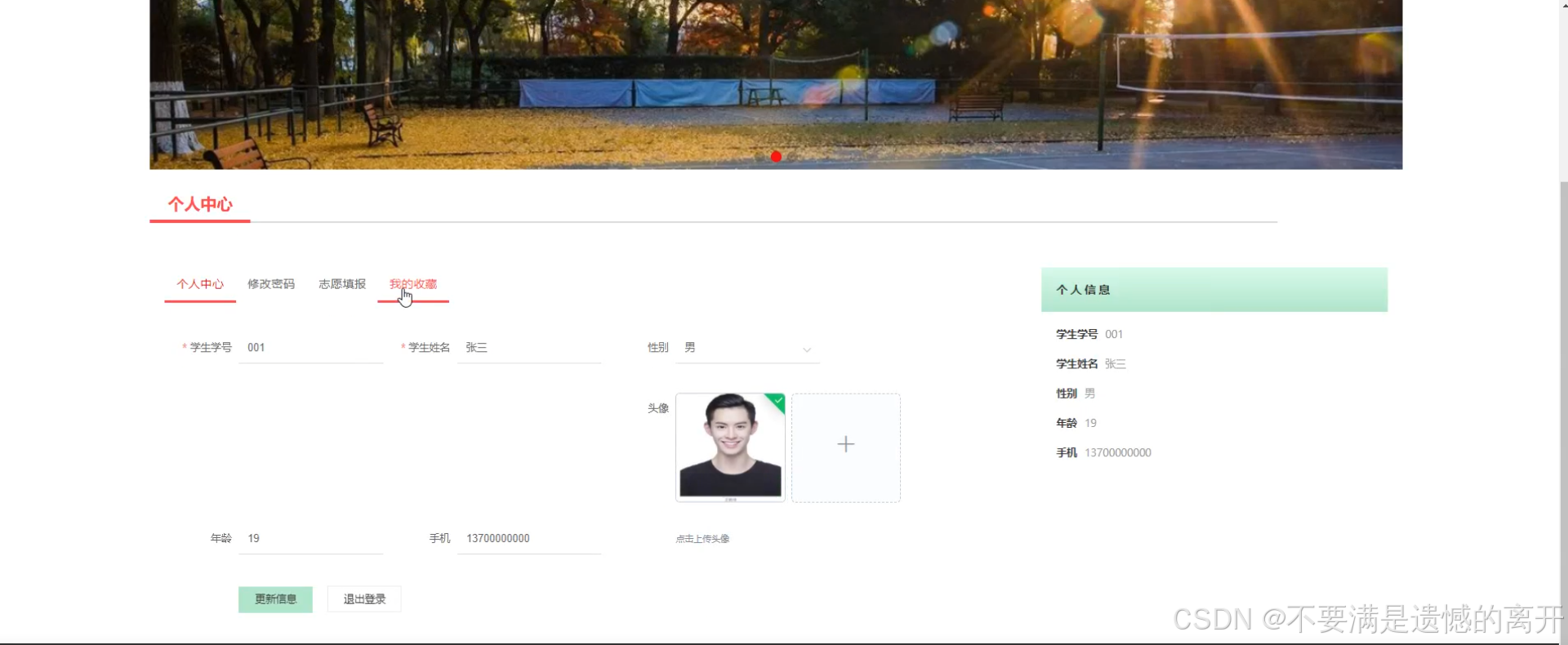Image resolution: width=1568 pixels, height=645 pixels.
Task: Click the green checkmark badge on avatar
Action: click(x=777, y=401)
